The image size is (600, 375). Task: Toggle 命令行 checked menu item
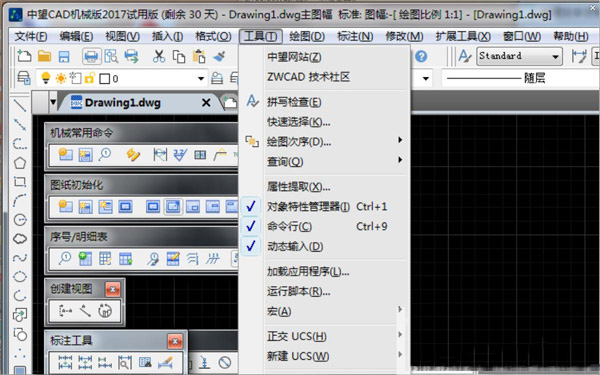click(x=324, y=227)
